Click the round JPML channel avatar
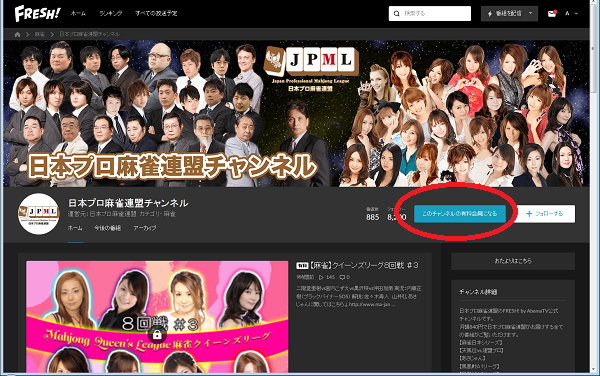This screenshot has width=600, height=376. (x=39, y=214)
